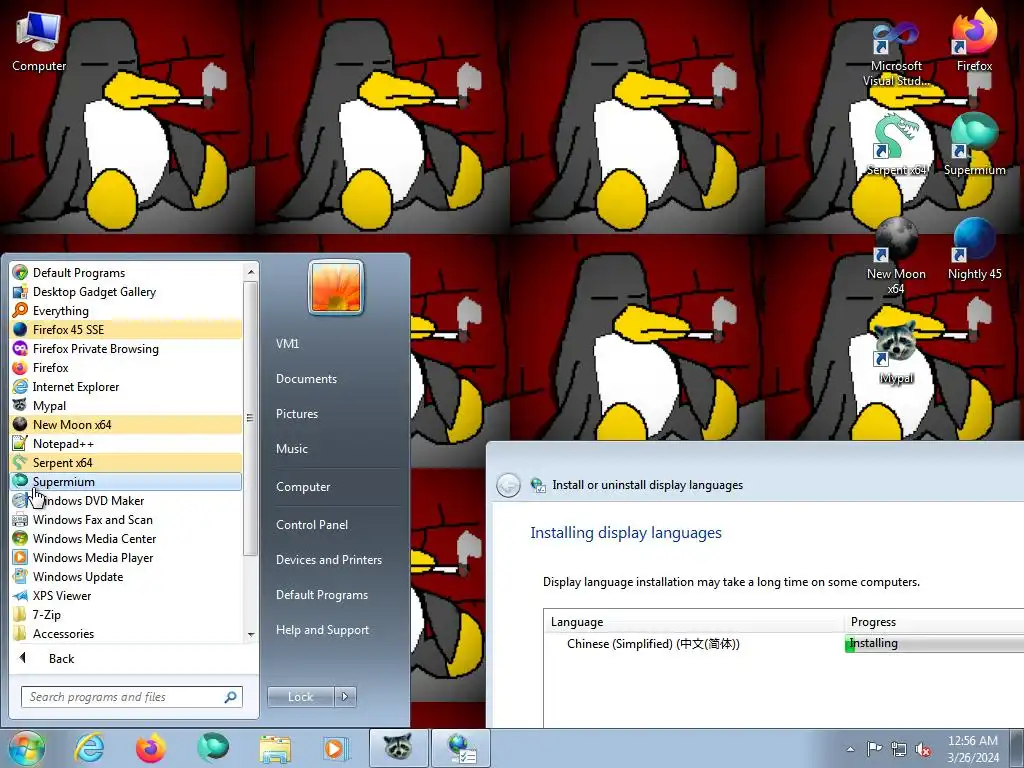Viewport: 1024px width, 768px height.
Task: Open the shutdown options arrow beside Lock
Action: pos(345,697)
